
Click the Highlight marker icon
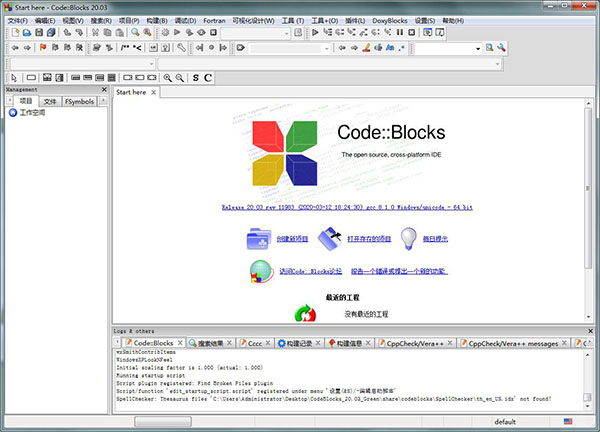(366, 48)
